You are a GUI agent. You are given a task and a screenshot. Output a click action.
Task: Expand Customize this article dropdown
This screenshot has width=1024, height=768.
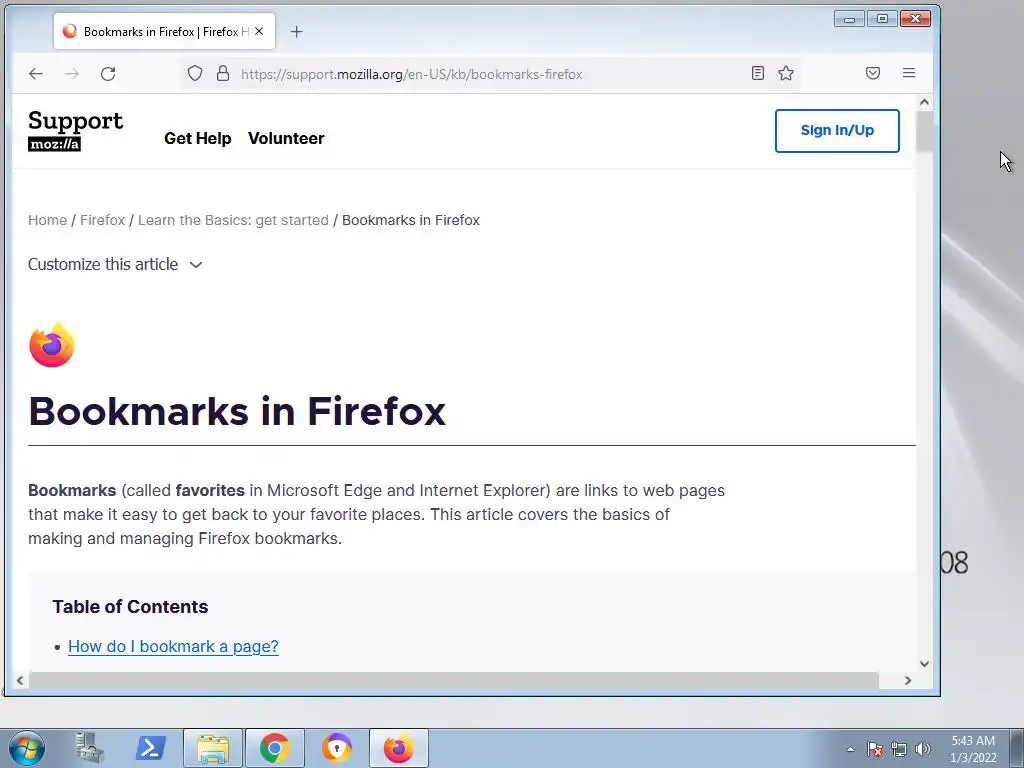pos(115,264)
